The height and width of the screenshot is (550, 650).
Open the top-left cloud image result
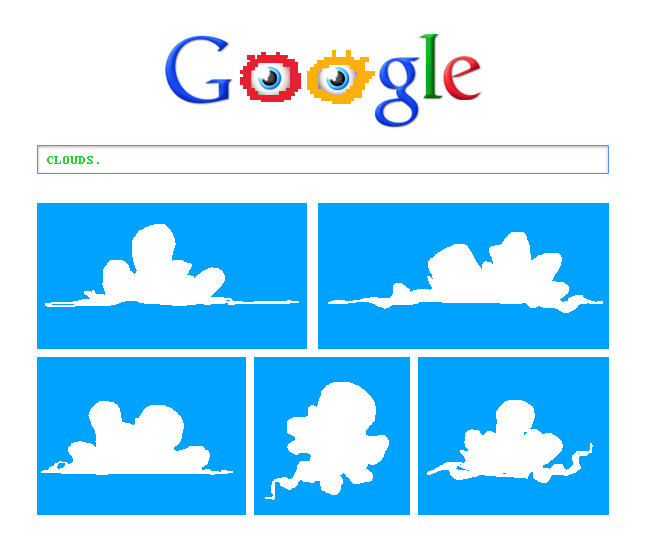point(172,276)
